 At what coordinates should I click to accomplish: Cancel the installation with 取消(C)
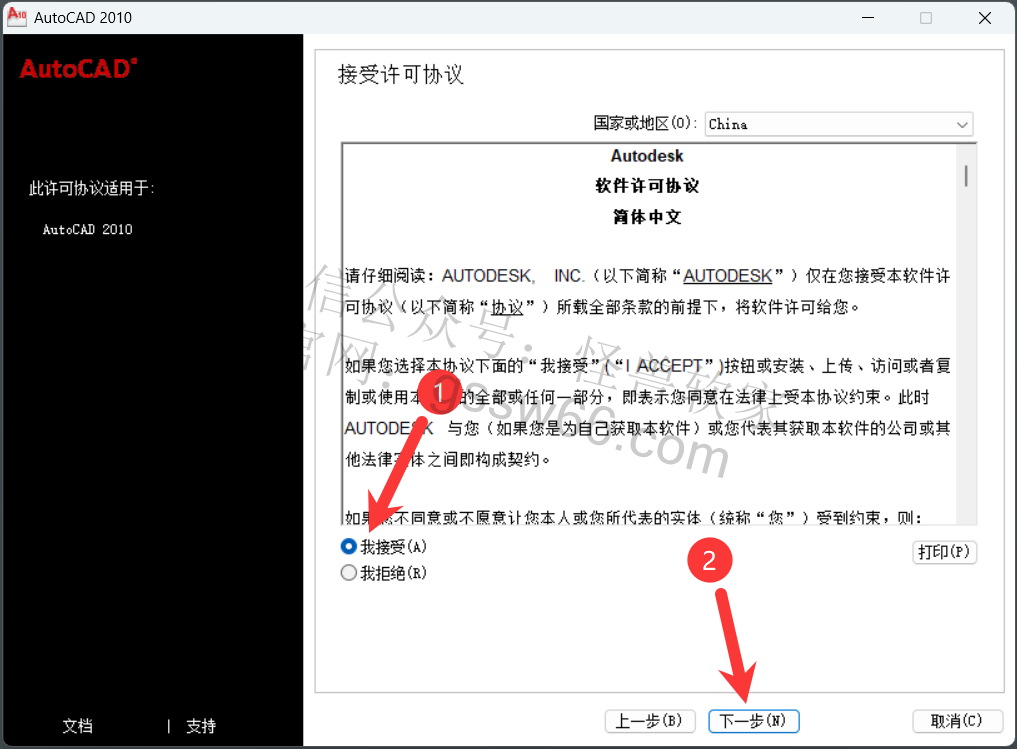click(x=957, y=721)
